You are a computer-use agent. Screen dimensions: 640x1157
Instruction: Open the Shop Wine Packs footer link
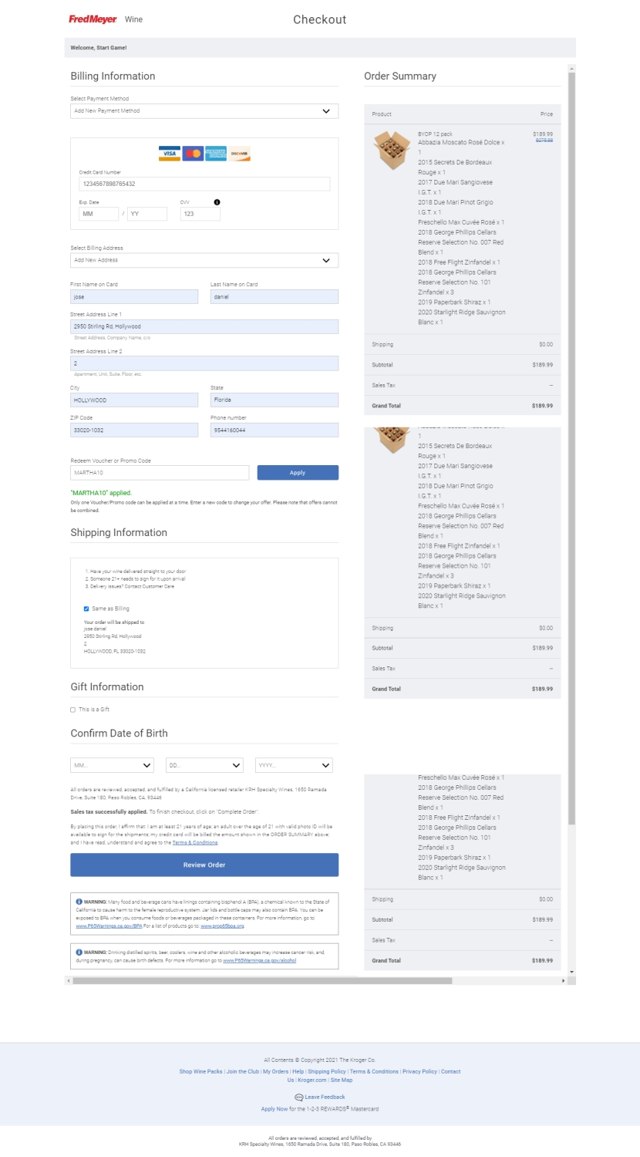(201, 1071)
